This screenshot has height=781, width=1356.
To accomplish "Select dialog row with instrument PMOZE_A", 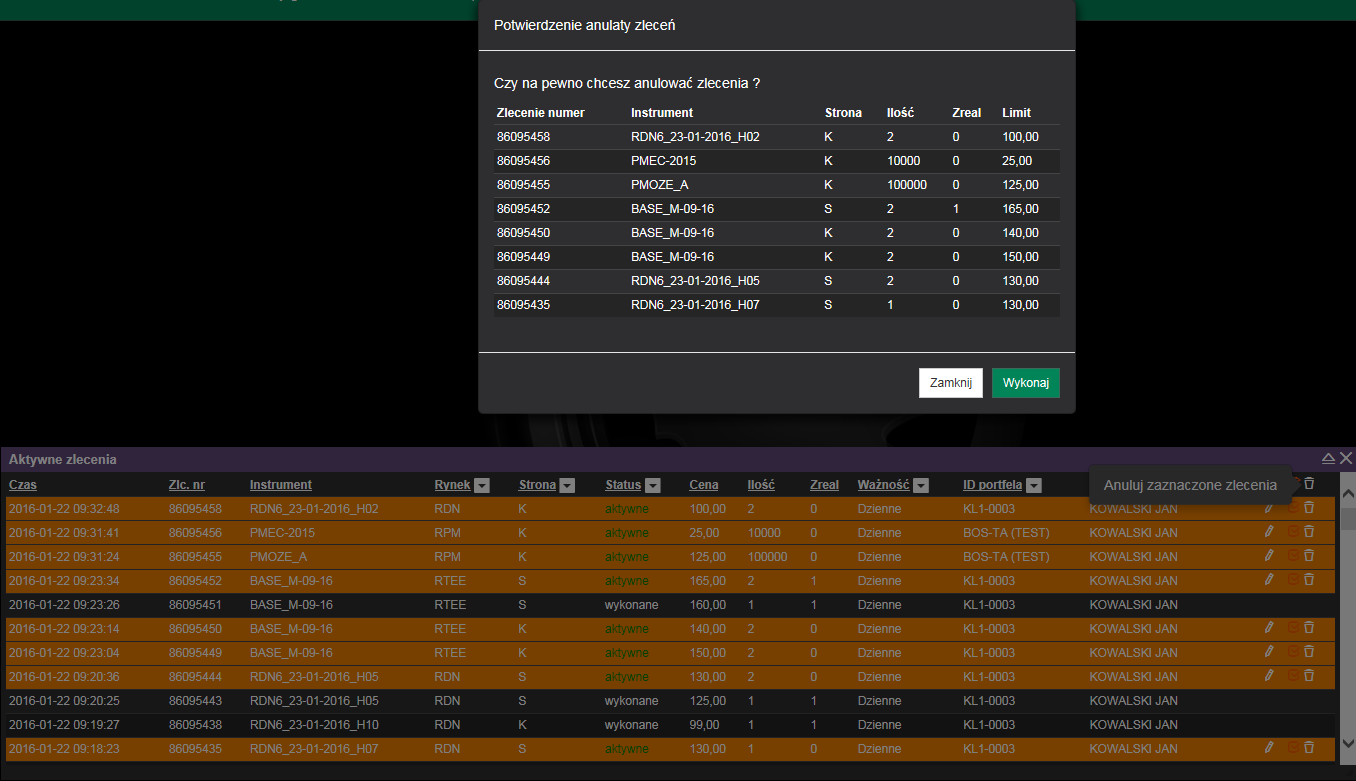I will 776,185.
